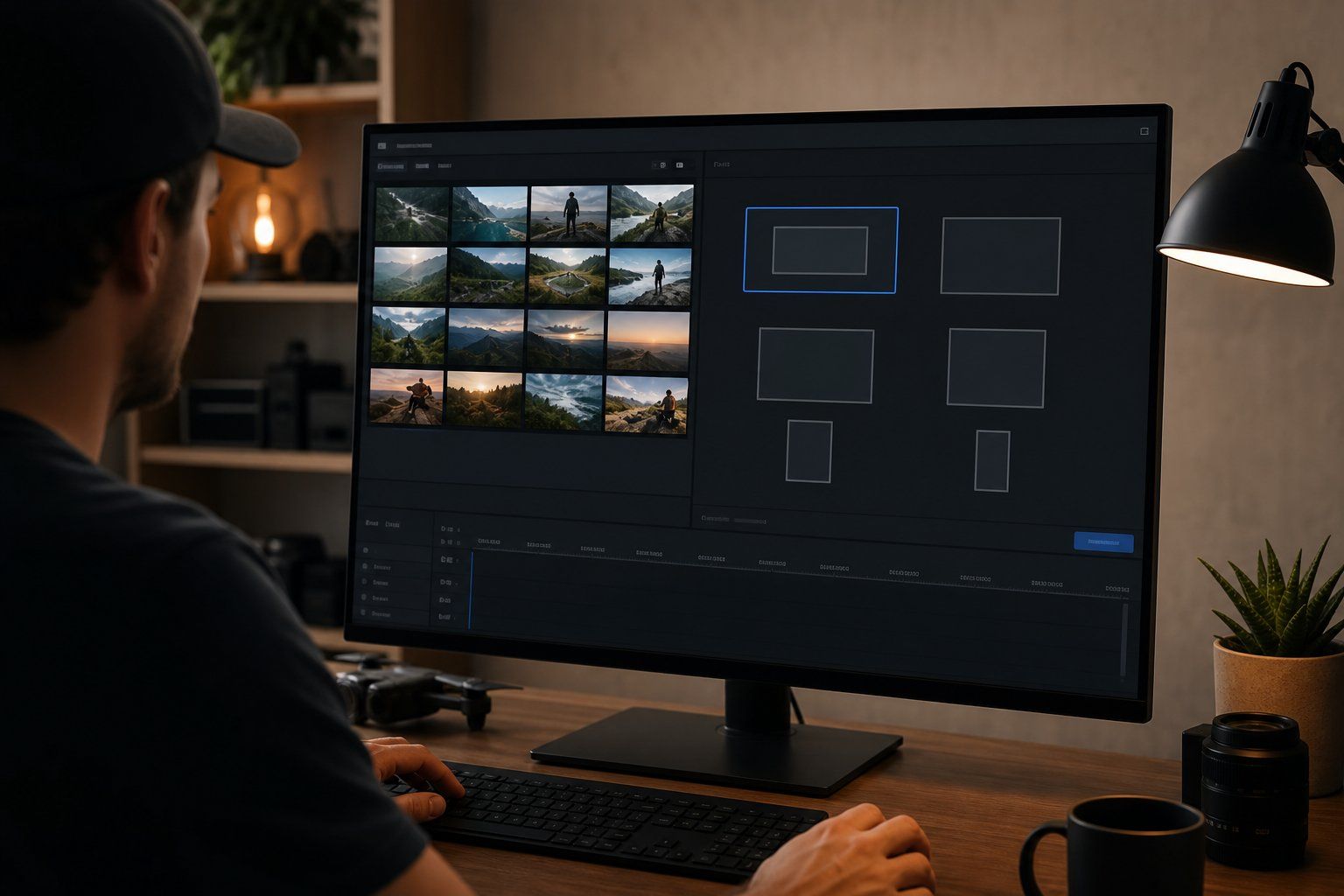
Task: Click the blue button above the timeline
Action: [x=1103, y=542]
